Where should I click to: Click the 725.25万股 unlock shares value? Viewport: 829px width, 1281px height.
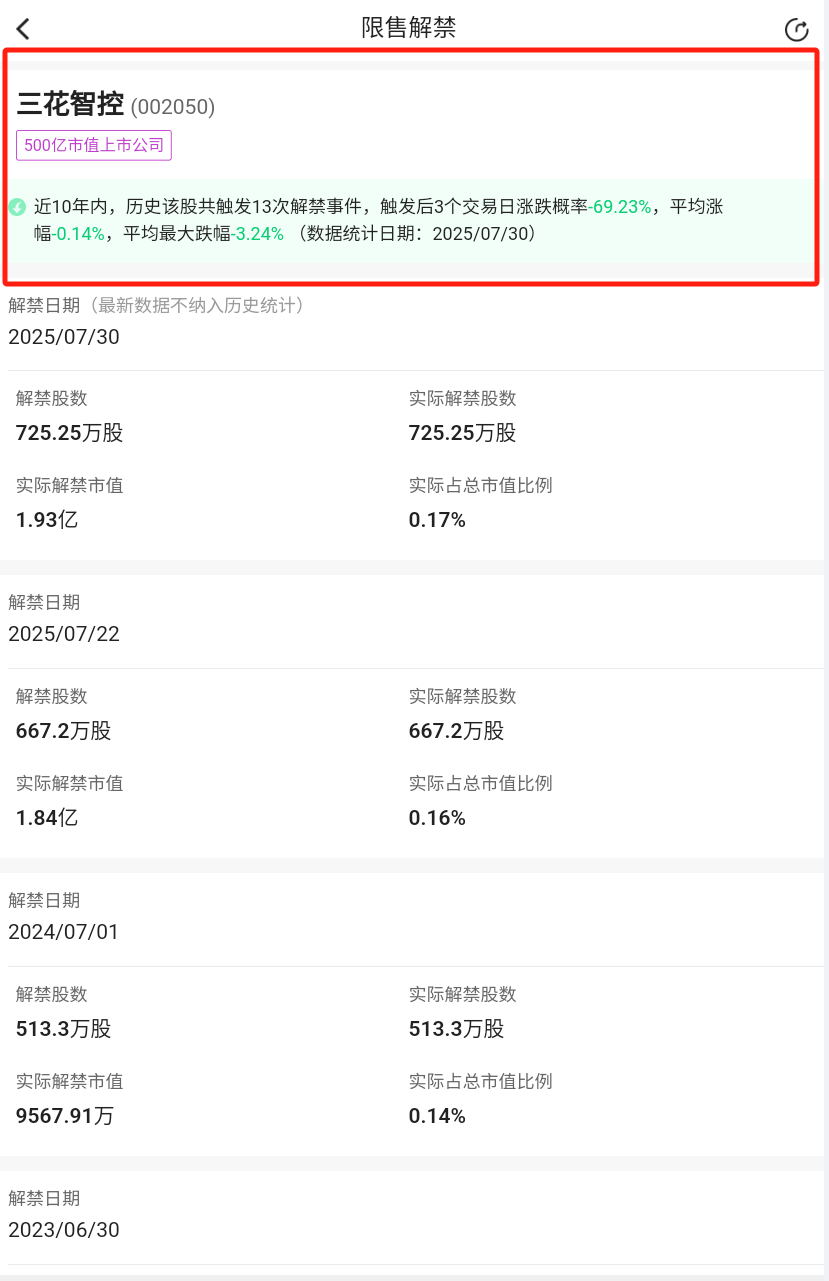pyautogui.click(x=70, y=433)
